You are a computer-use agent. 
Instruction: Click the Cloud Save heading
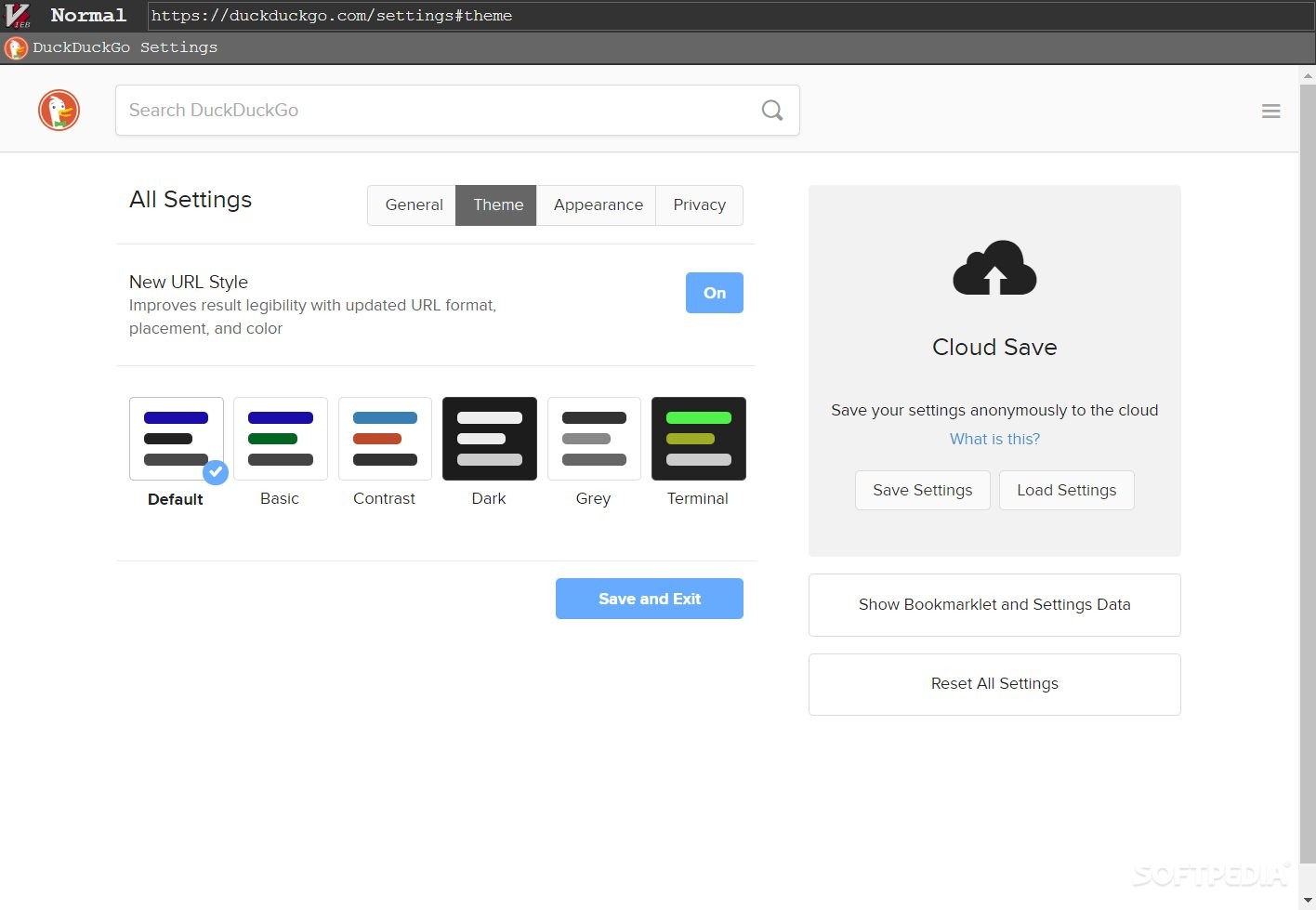(x=994, y=348)
